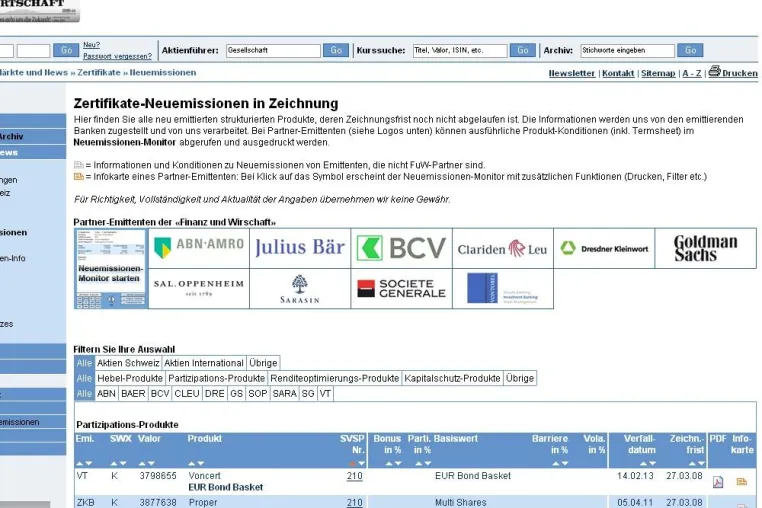762x508 pixels.
Task: Open the Newsletter link
Action: [572, 73]
